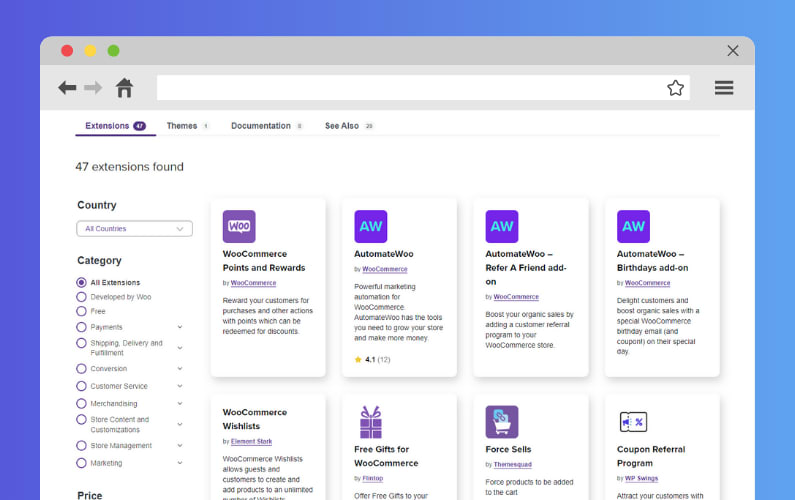Expand the Customer Service chevron
This screenshot has height=500, width=795.
tap(180, 386)
